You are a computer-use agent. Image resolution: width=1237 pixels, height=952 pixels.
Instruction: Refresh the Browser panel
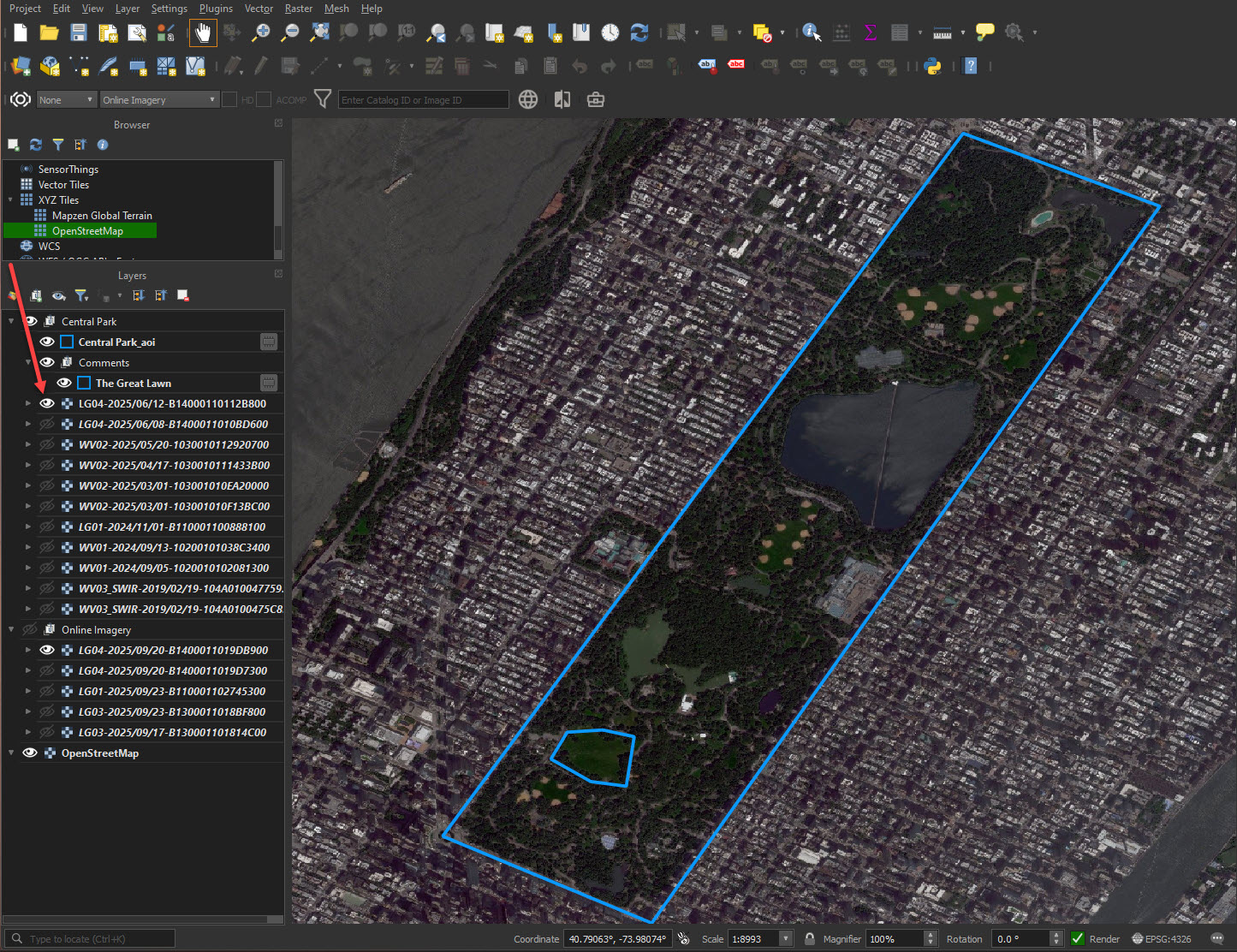36,145
